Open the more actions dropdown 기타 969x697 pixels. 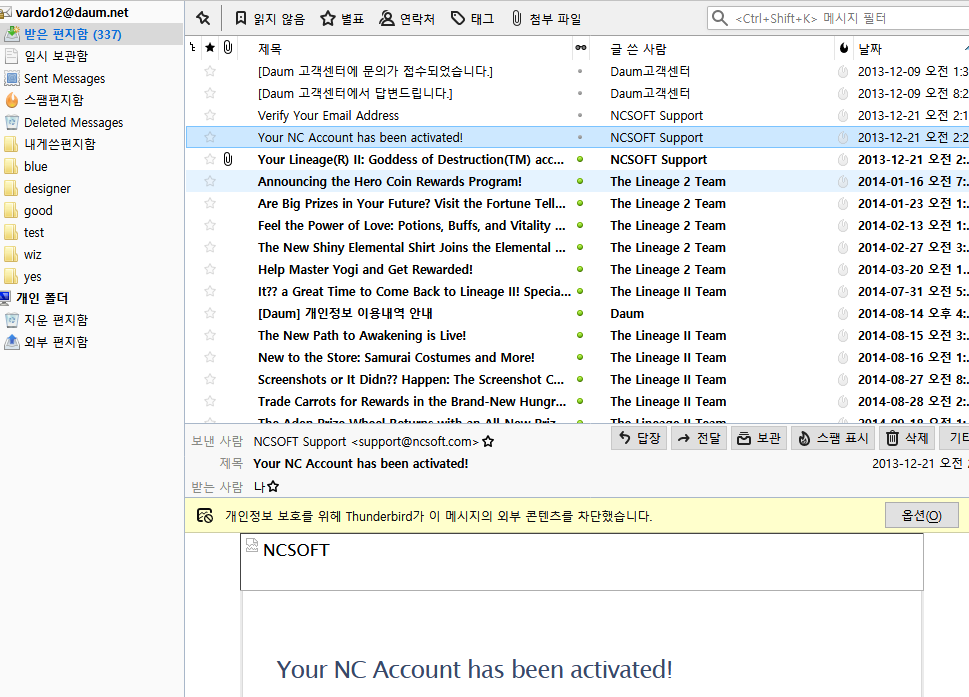click(x=955, y=438)
